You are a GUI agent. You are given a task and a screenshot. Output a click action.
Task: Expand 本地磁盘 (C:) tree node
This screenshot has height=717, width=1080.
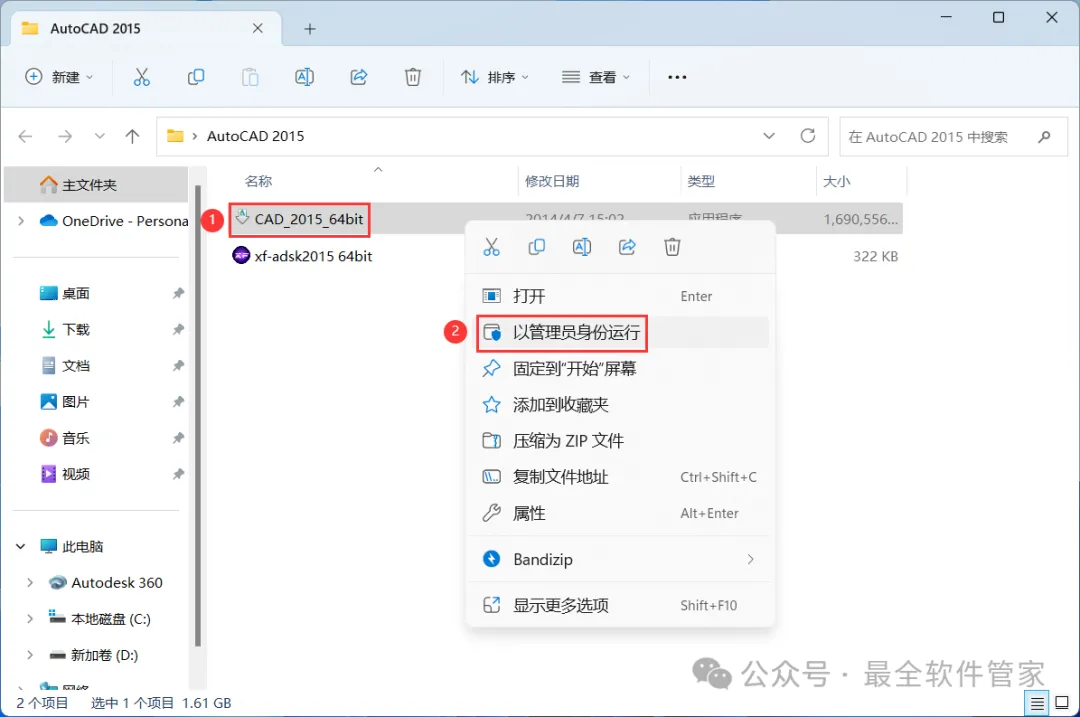coord(30,619)
